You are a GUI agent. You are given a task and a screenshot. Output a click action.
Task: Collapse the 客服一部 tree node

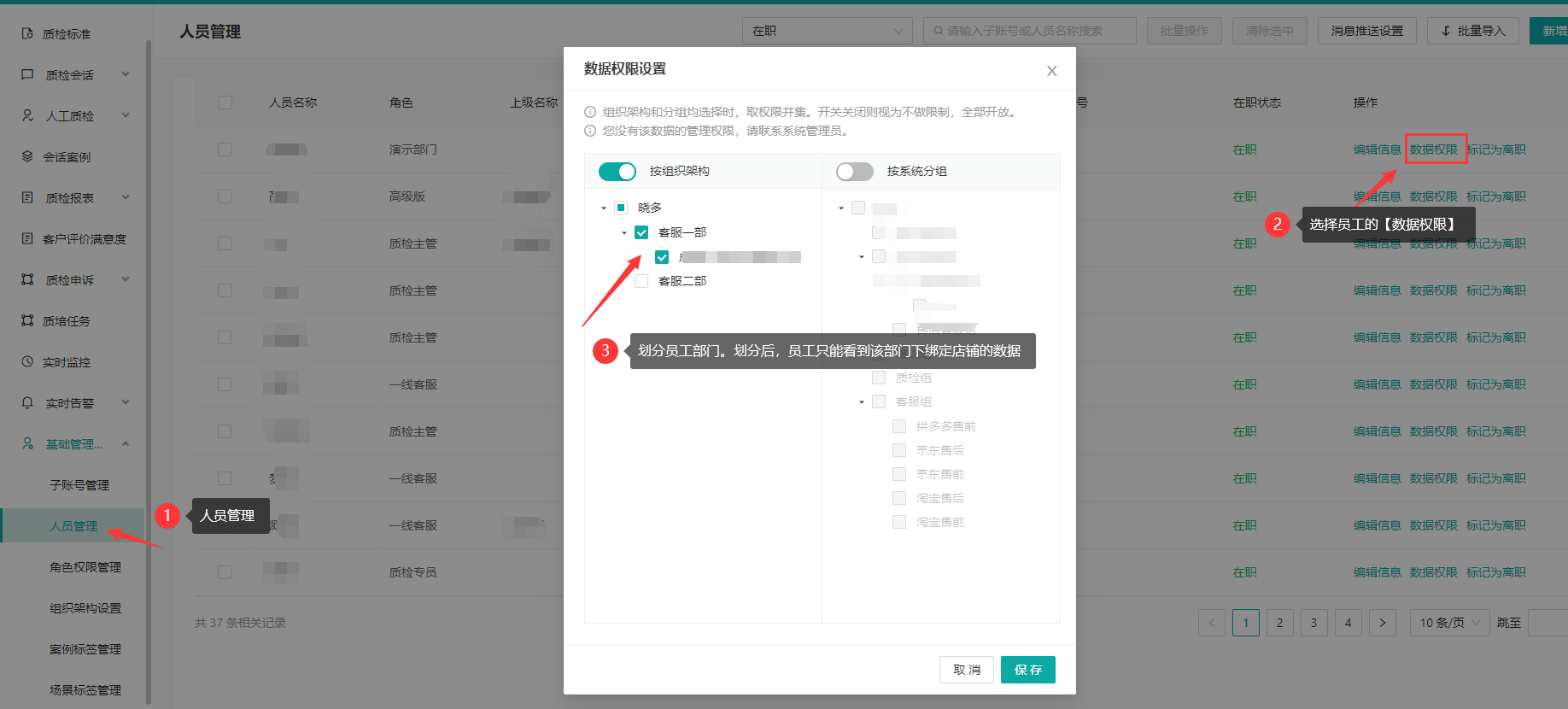(624, 232)
